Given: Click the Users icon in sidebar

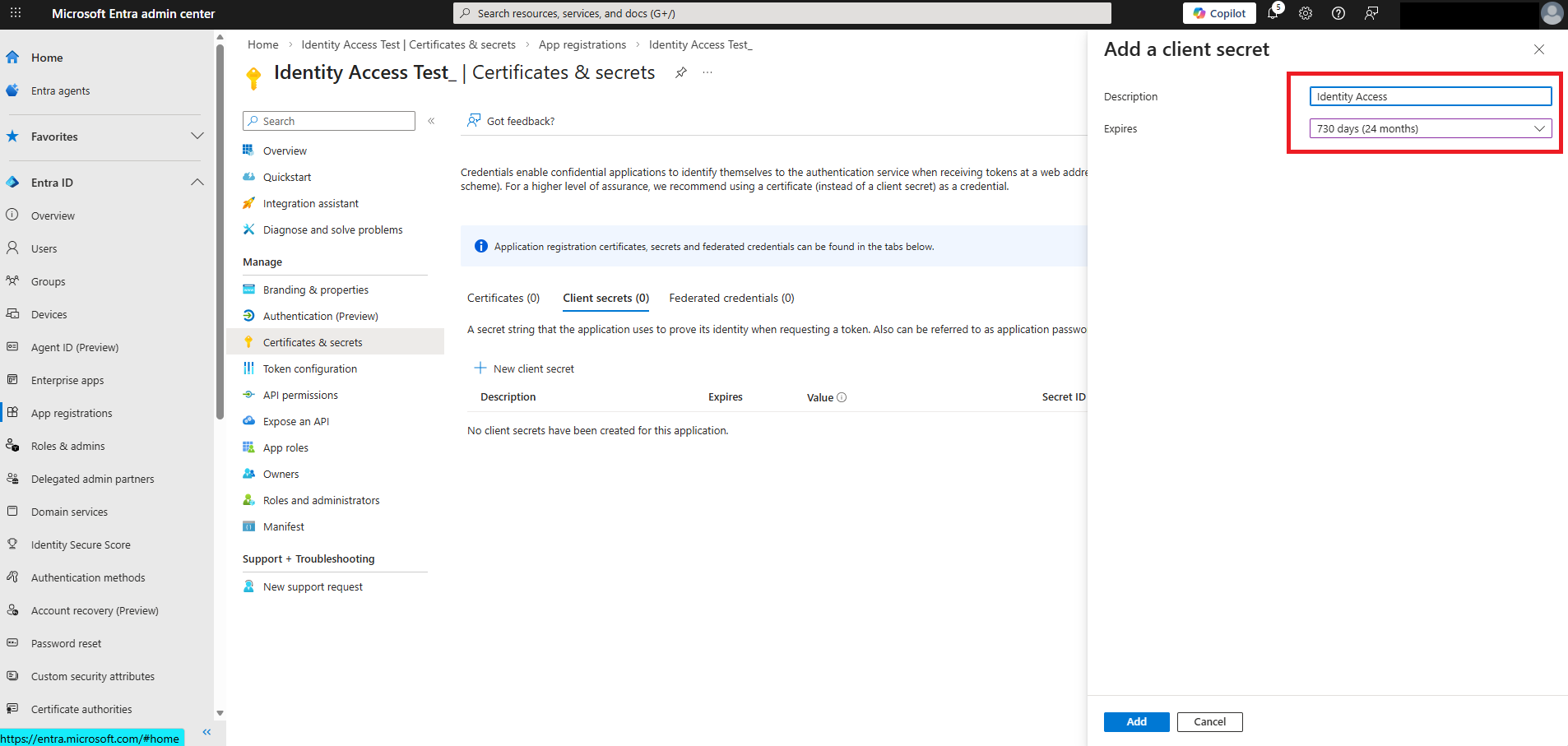Looking at the screenshot, I should point(12,248).
